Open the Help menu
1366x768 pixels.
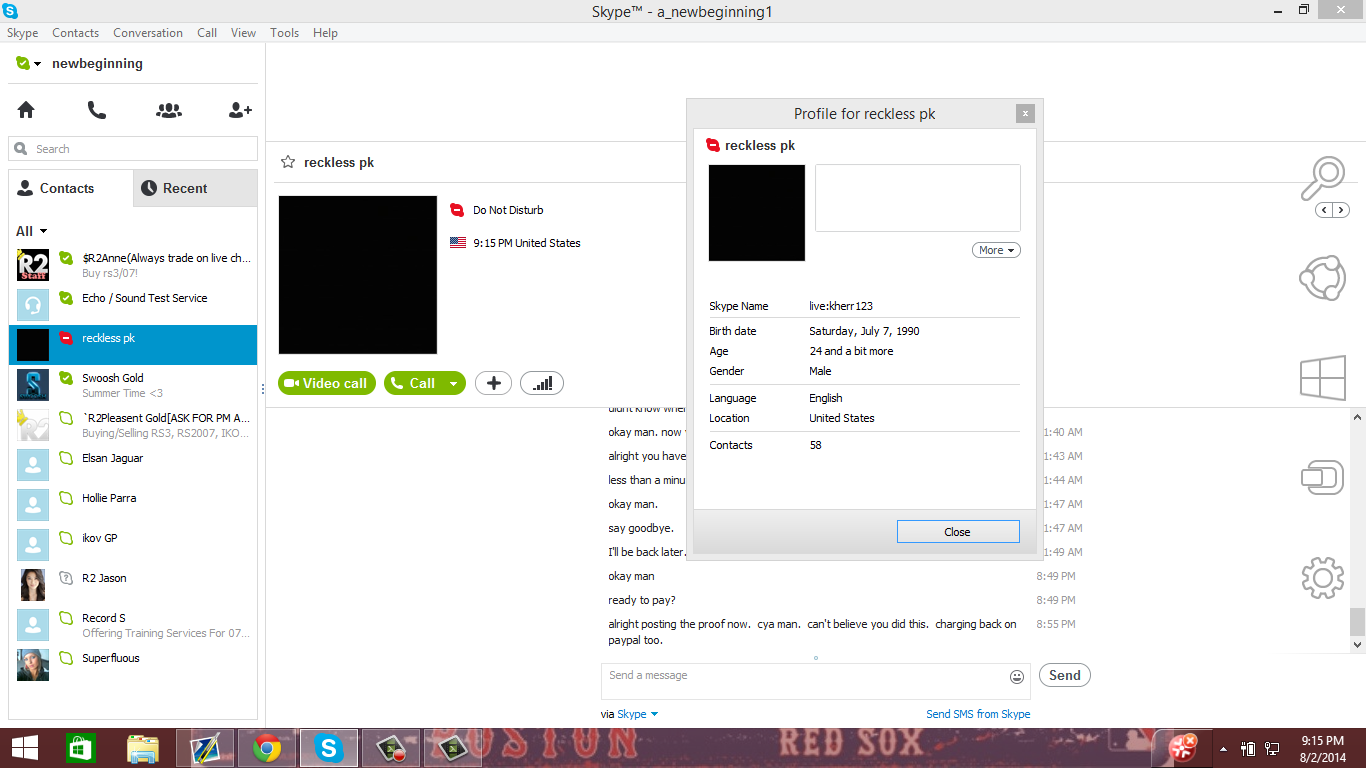tap(325, 33)
